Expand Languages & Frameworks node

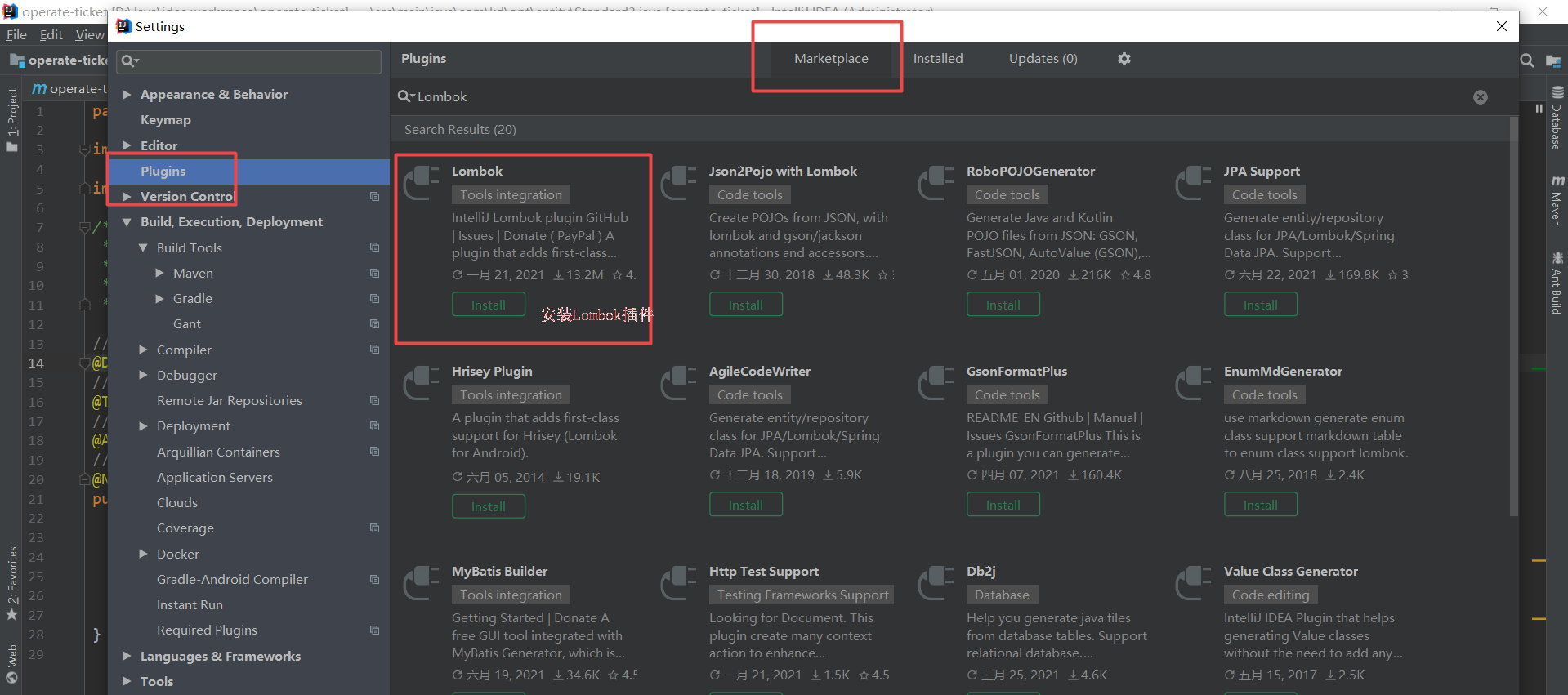click(x=127, y=656)
